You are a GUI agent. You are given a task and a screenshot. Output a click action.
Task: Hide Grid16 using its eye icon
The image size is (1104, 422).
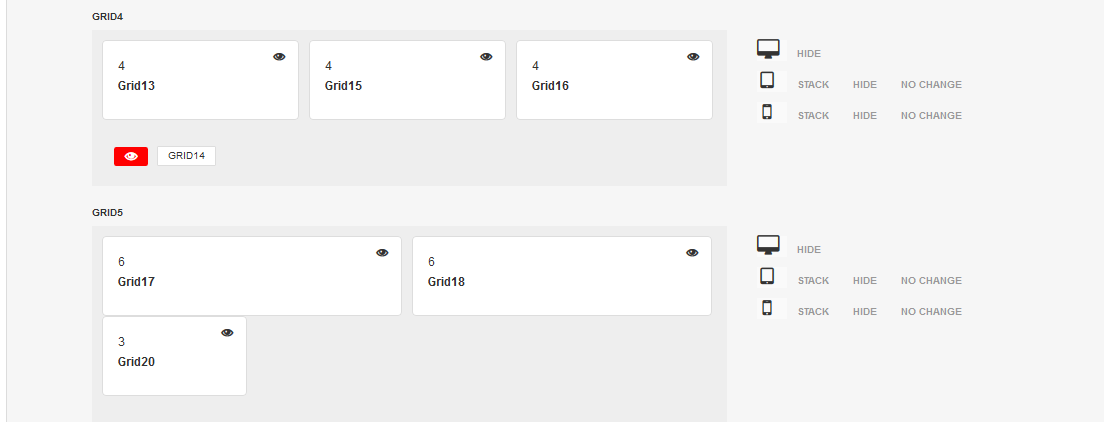(694, 57)
